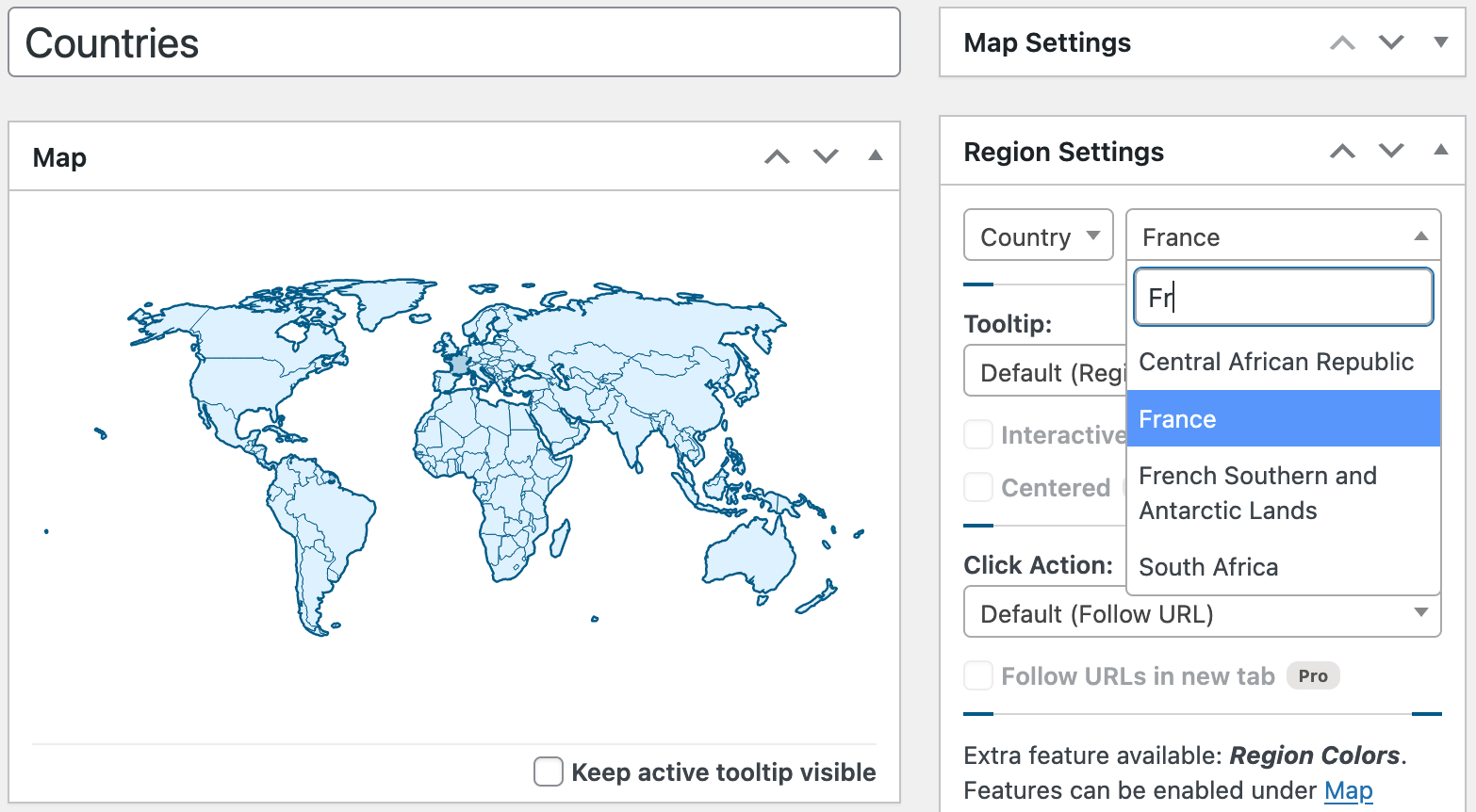Open the Click Action Default (Follow URL) dropdown

click(1202, 613)
